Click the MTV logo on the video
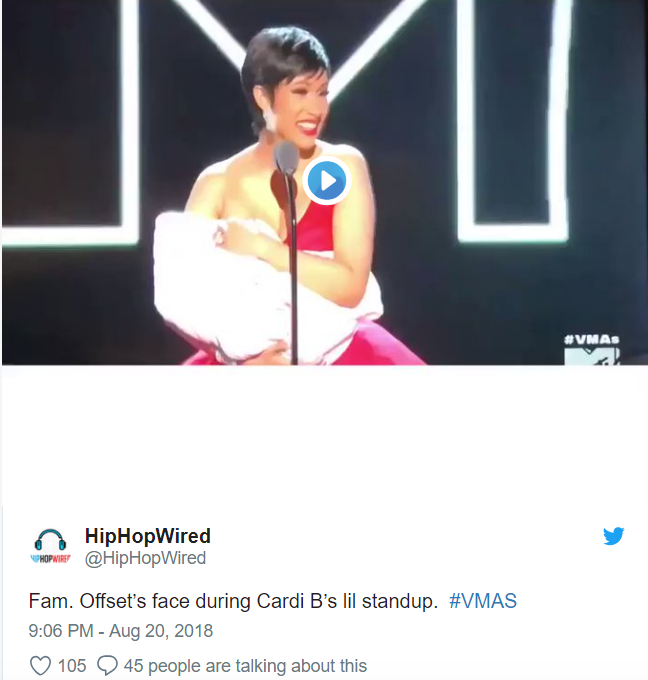The height and width of the screenshot is (680, 648). tap(592, 356)
